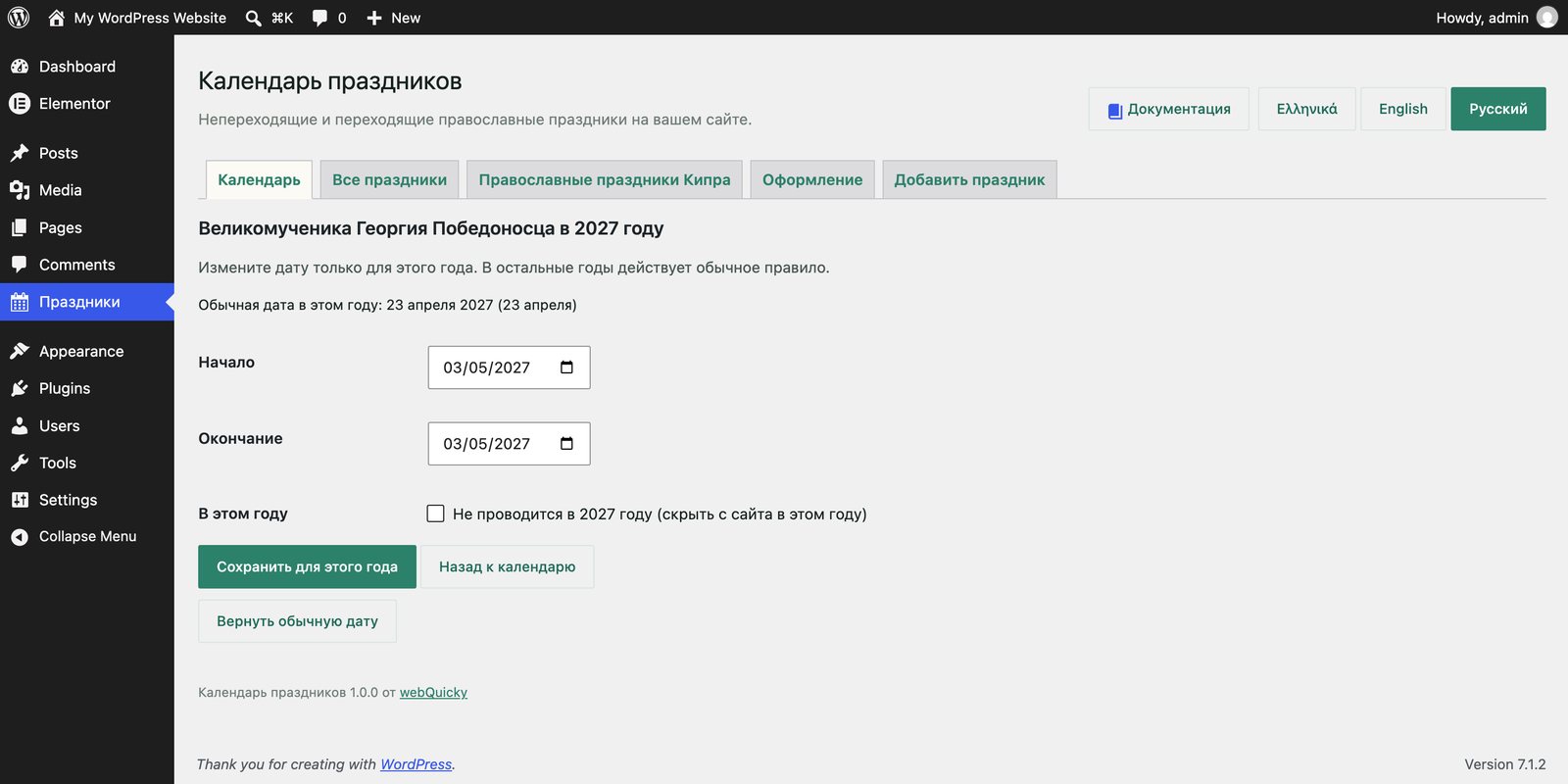
Task: Click the Начало date input field
Action: click(509, 367)
